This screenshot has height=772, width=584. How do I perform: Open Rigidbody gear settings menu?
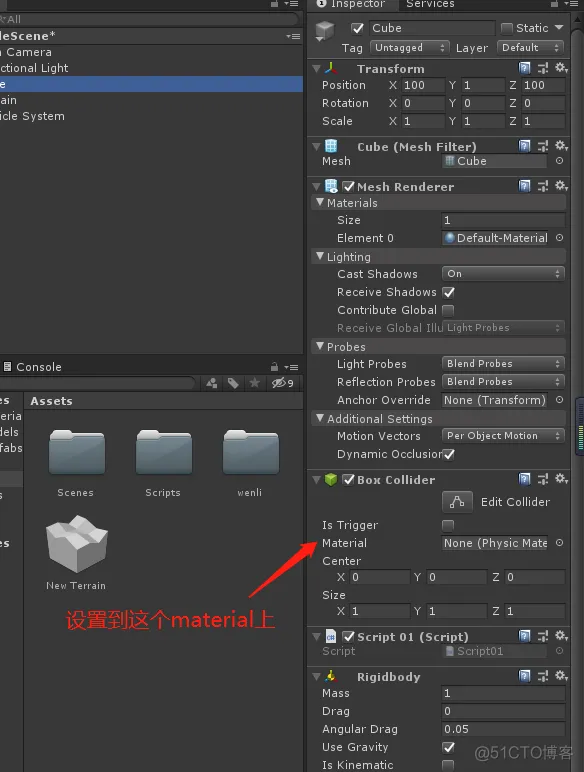pos(561,676)
